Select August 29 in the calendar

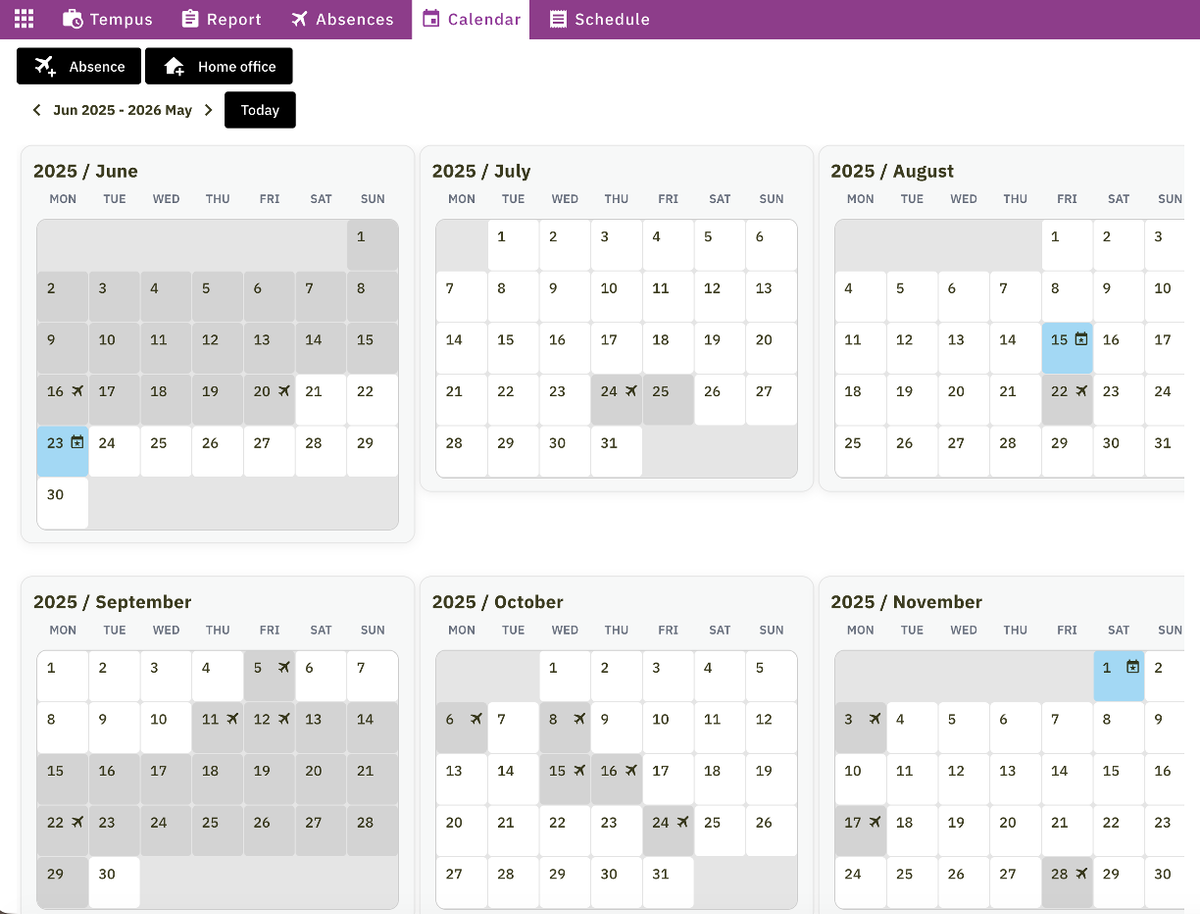[1067, 451]
